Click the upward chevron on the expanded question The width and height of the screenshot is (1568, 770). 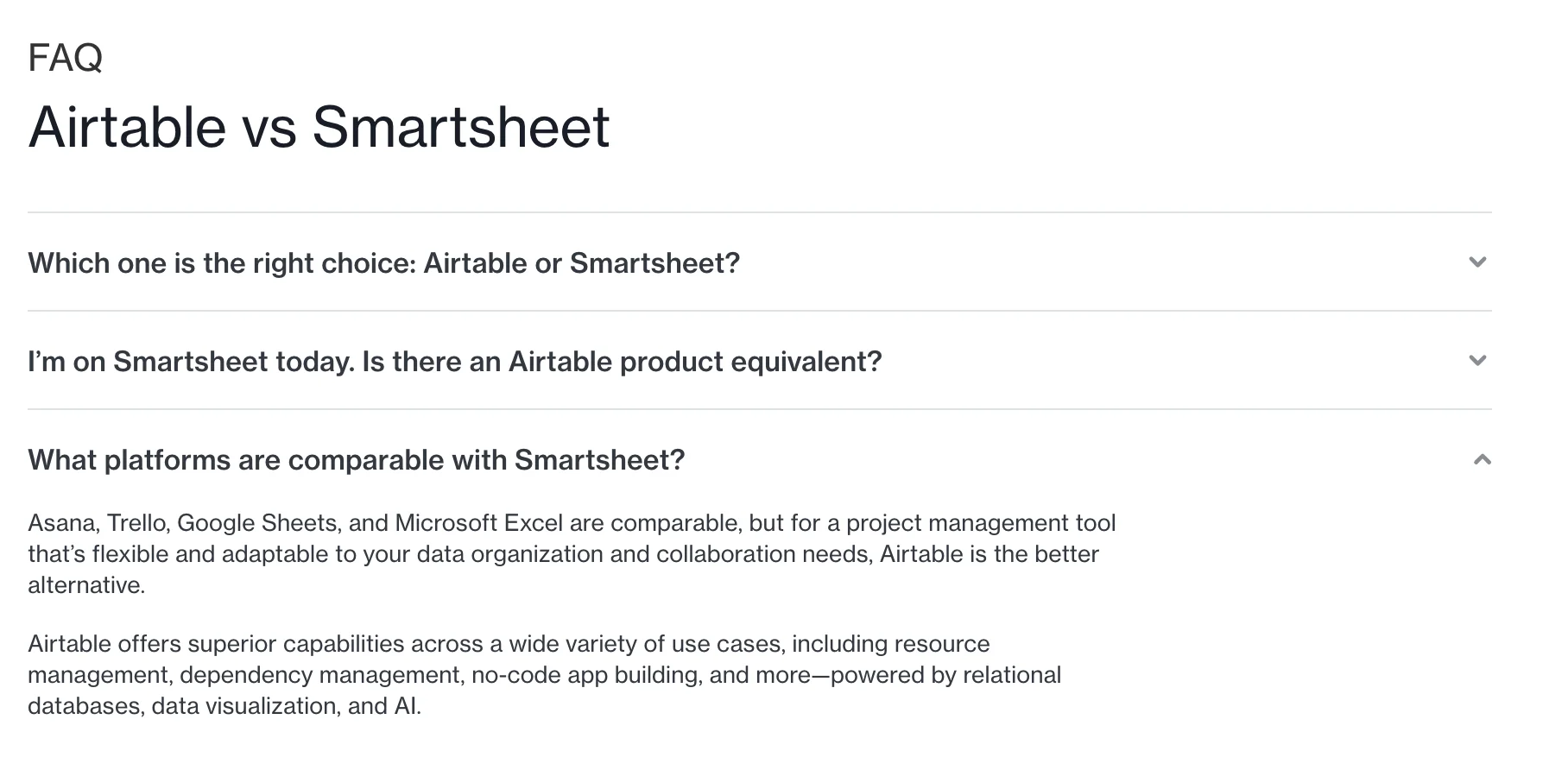[1477, 460]
